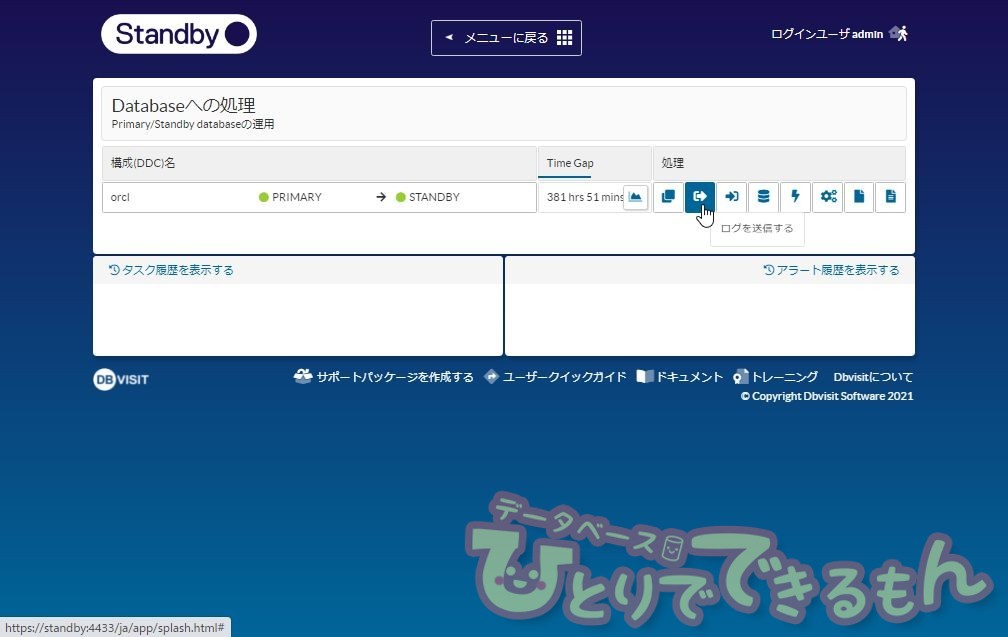Screen dimensions: 1008x637
Task: Open the ドキュメント link
Action: (680, 377)
